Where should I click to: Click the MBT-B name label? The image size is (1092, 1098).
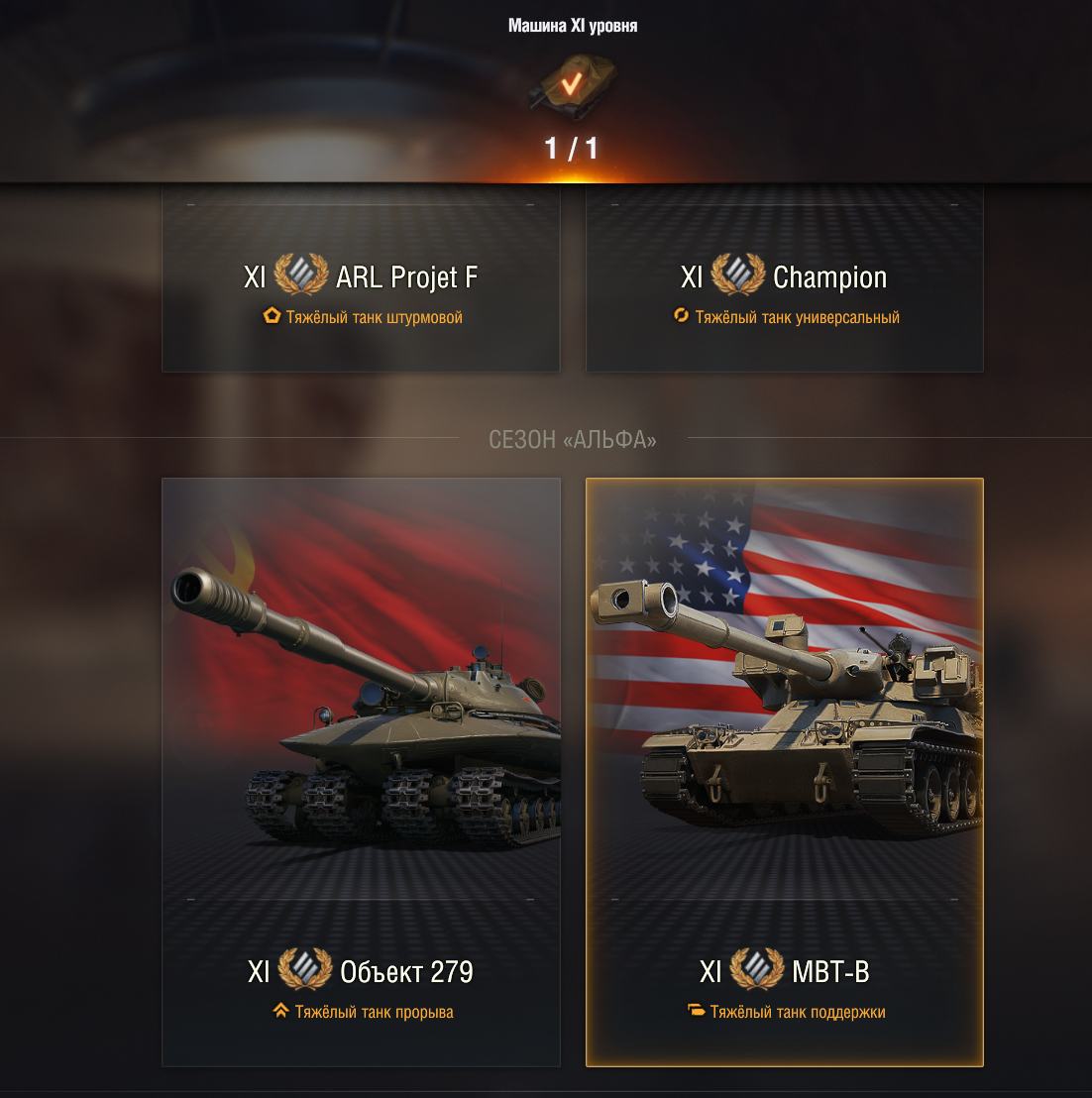point(831,972)
